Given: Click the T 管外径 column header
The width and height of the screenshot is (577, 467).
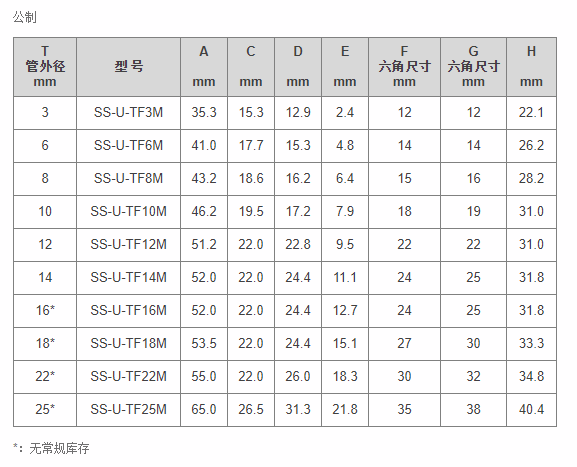Looking at the screenshot, I should pos(45,67).
